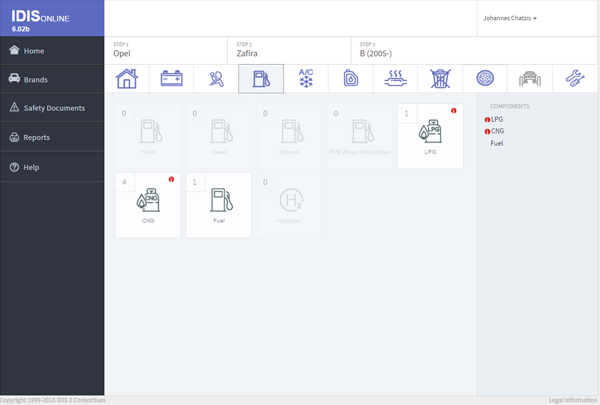Viewport: 600px width, 405px height.
Task: Open the Fuel tile with count 1
Action: coord(218,205)
